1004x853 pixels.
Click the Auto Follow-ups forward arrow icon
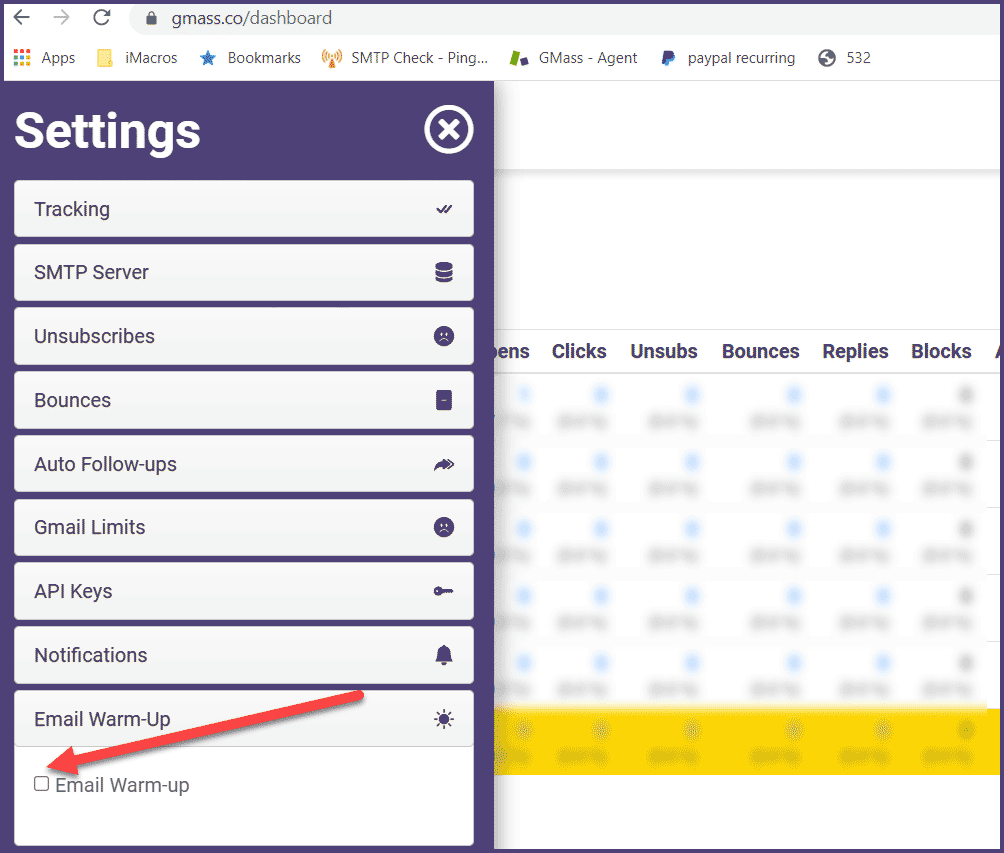click(444, 464)
